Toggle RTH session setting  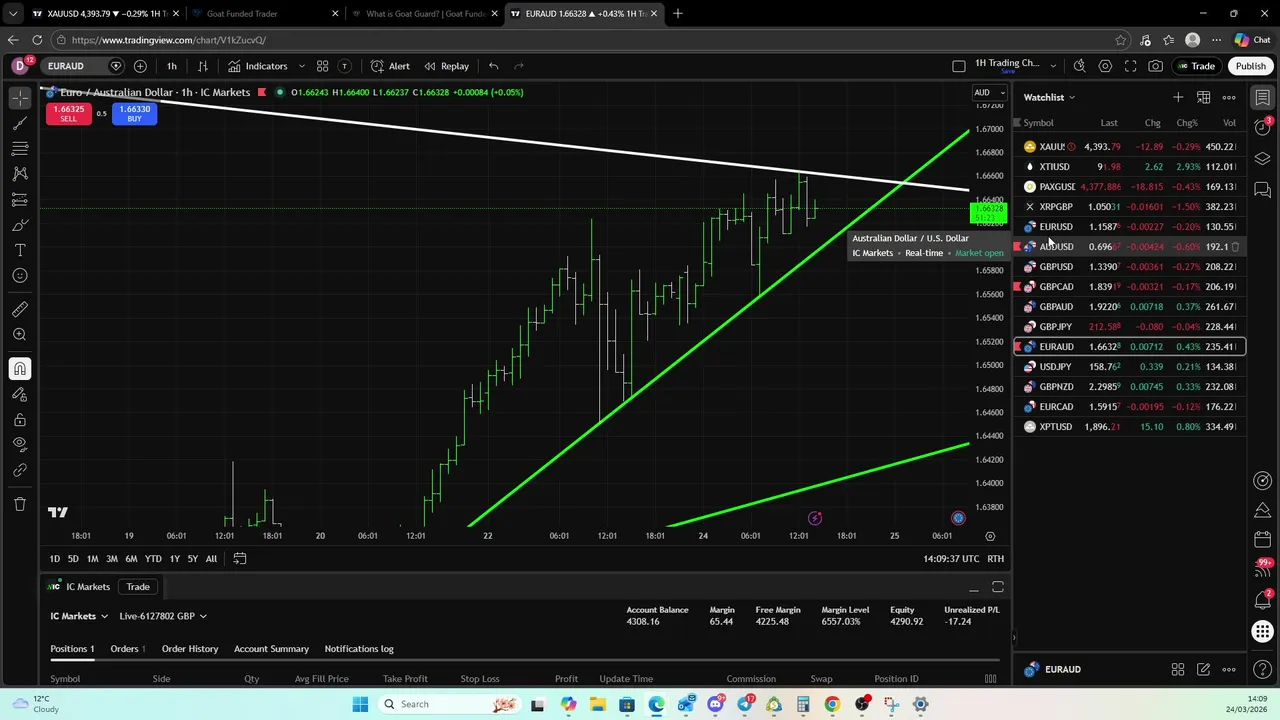(x=996, y=559)
